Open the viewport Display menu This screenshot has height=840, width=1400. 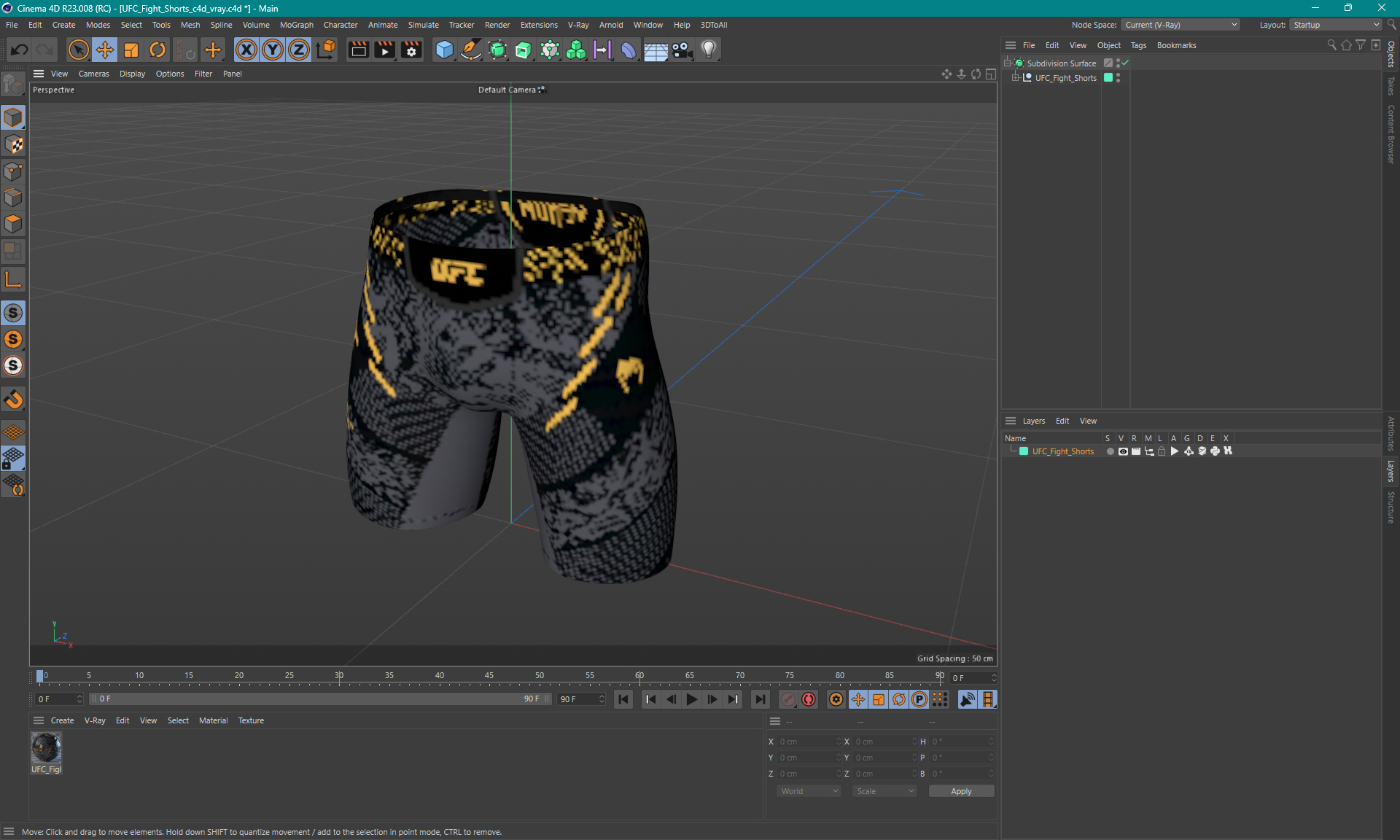point(132,74)
